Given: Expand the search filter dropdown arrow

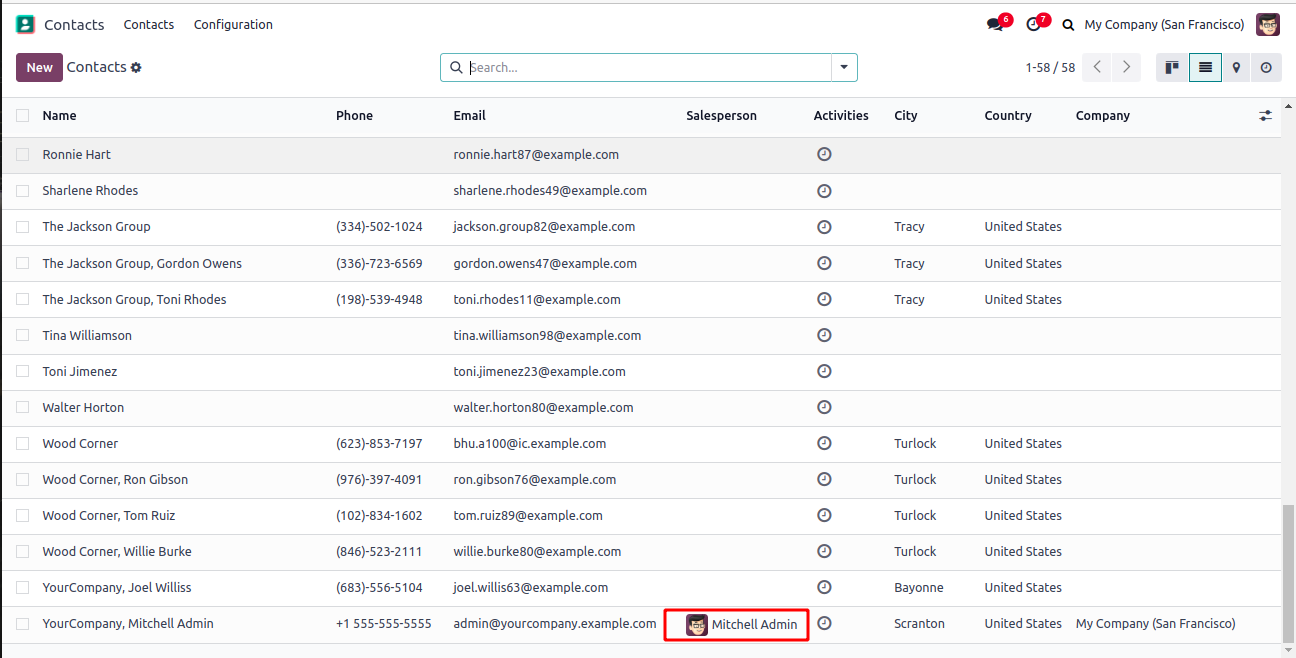Looking at the screenshot, I should pos(844,67).
